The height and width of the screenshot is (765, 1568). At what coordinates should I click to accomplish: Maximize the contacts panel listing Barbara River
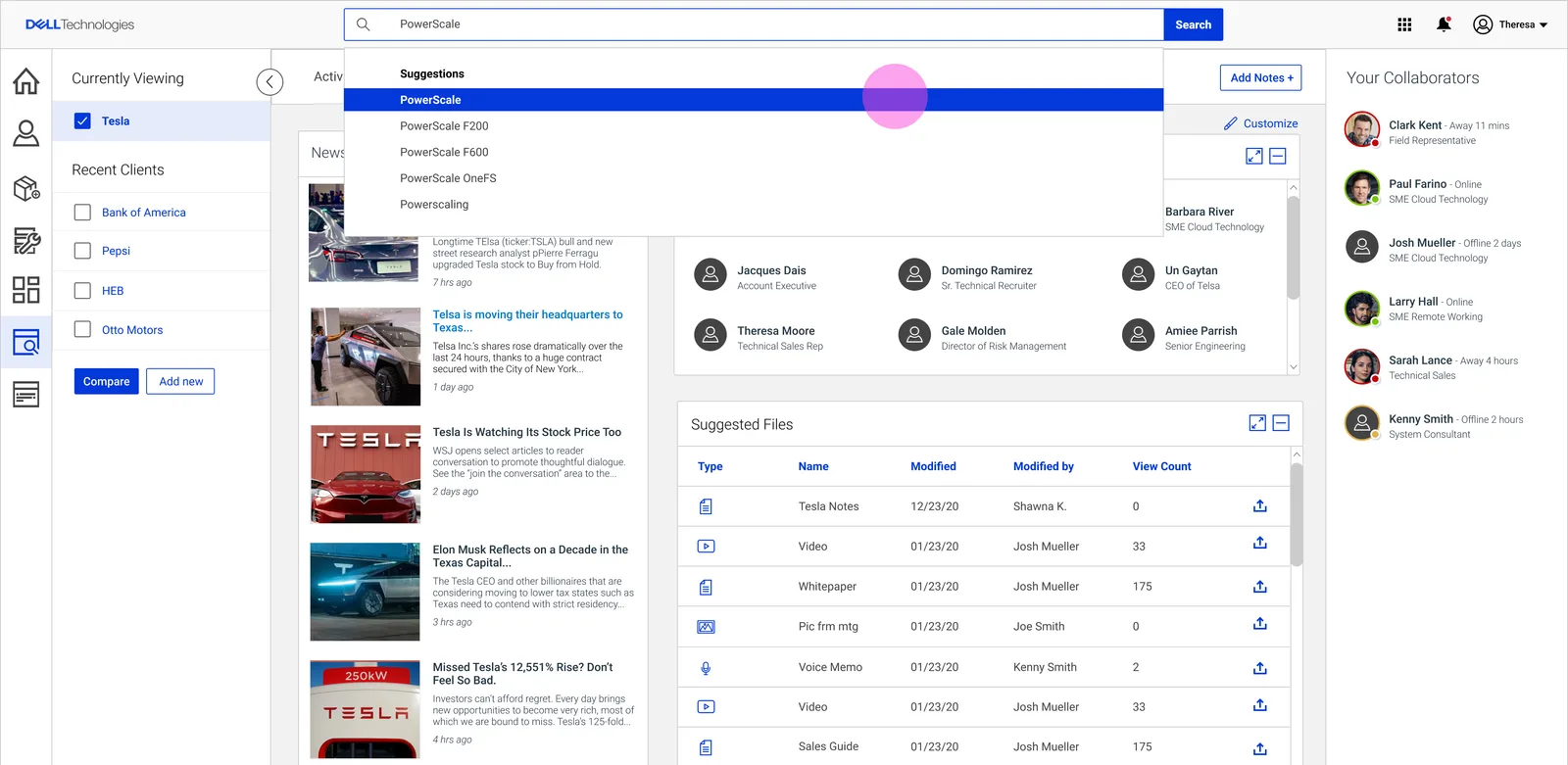[1254, 156]
